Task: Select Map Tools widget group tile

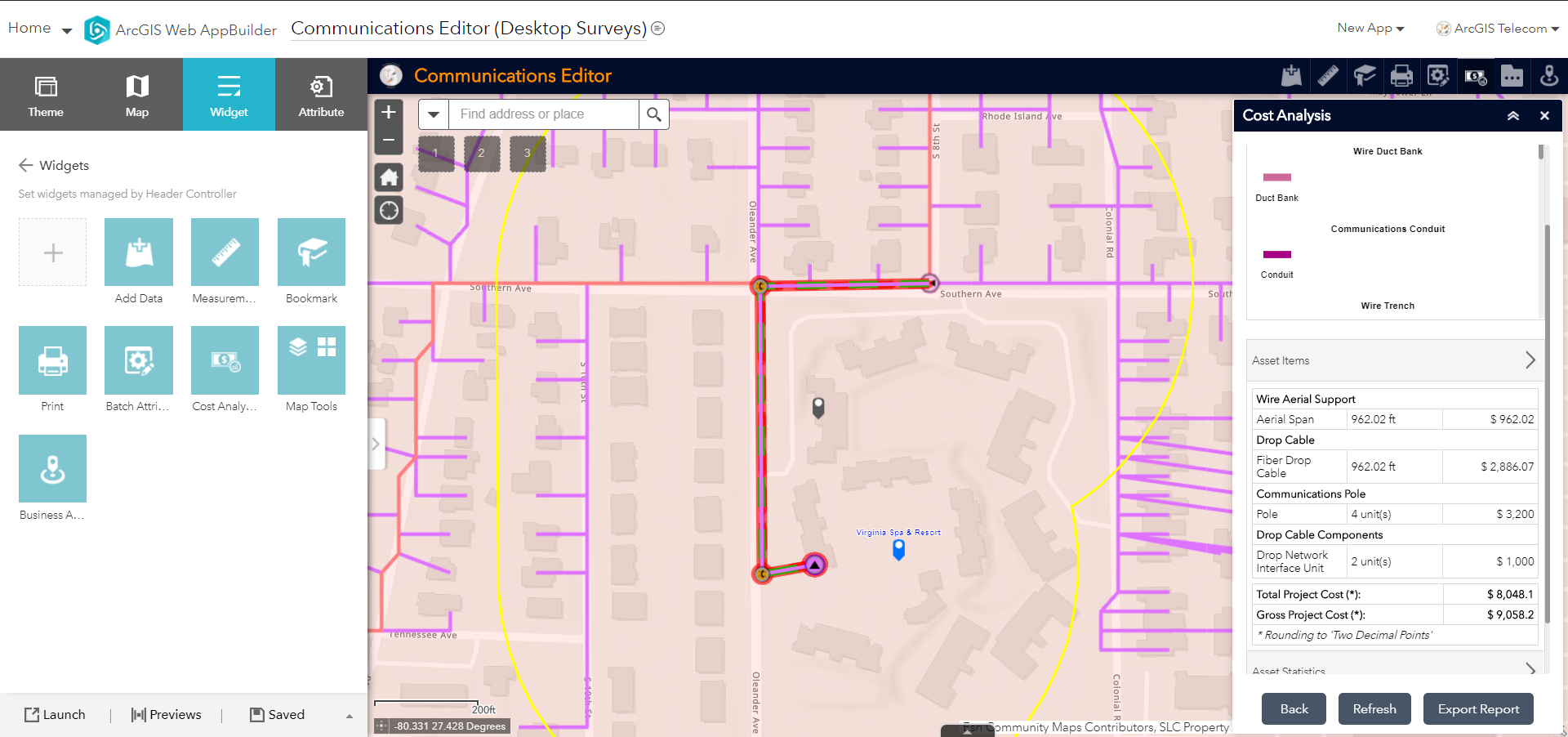Action: (311, 360)
